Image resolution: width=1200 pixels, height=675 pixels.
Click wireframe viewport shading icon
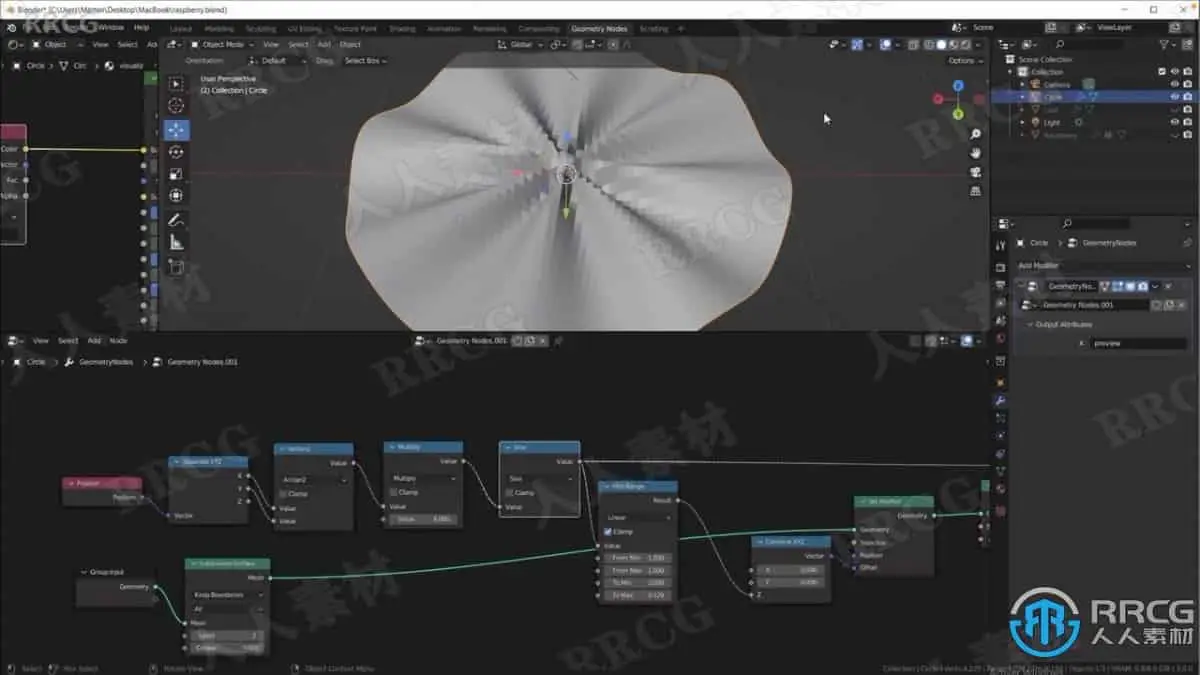tap(929, 45)
